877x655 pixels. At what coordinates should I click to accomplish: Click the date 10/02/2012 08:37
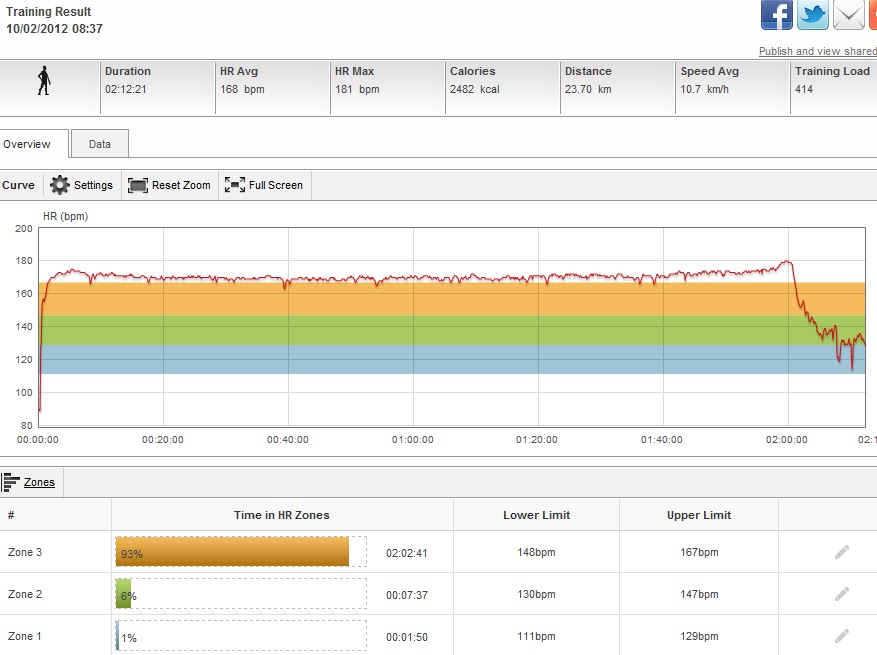pos(54,29)
